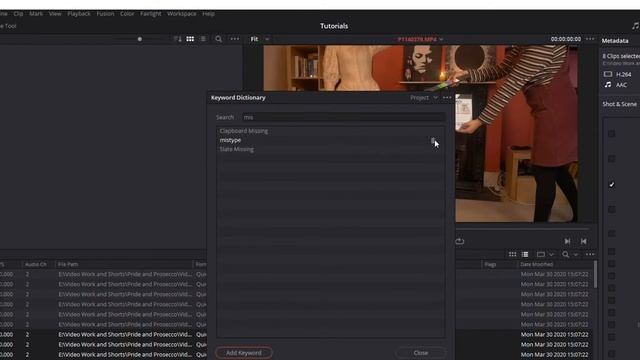
Task: Click the H.264 video codec icon
Action: [x=608, y=74]
